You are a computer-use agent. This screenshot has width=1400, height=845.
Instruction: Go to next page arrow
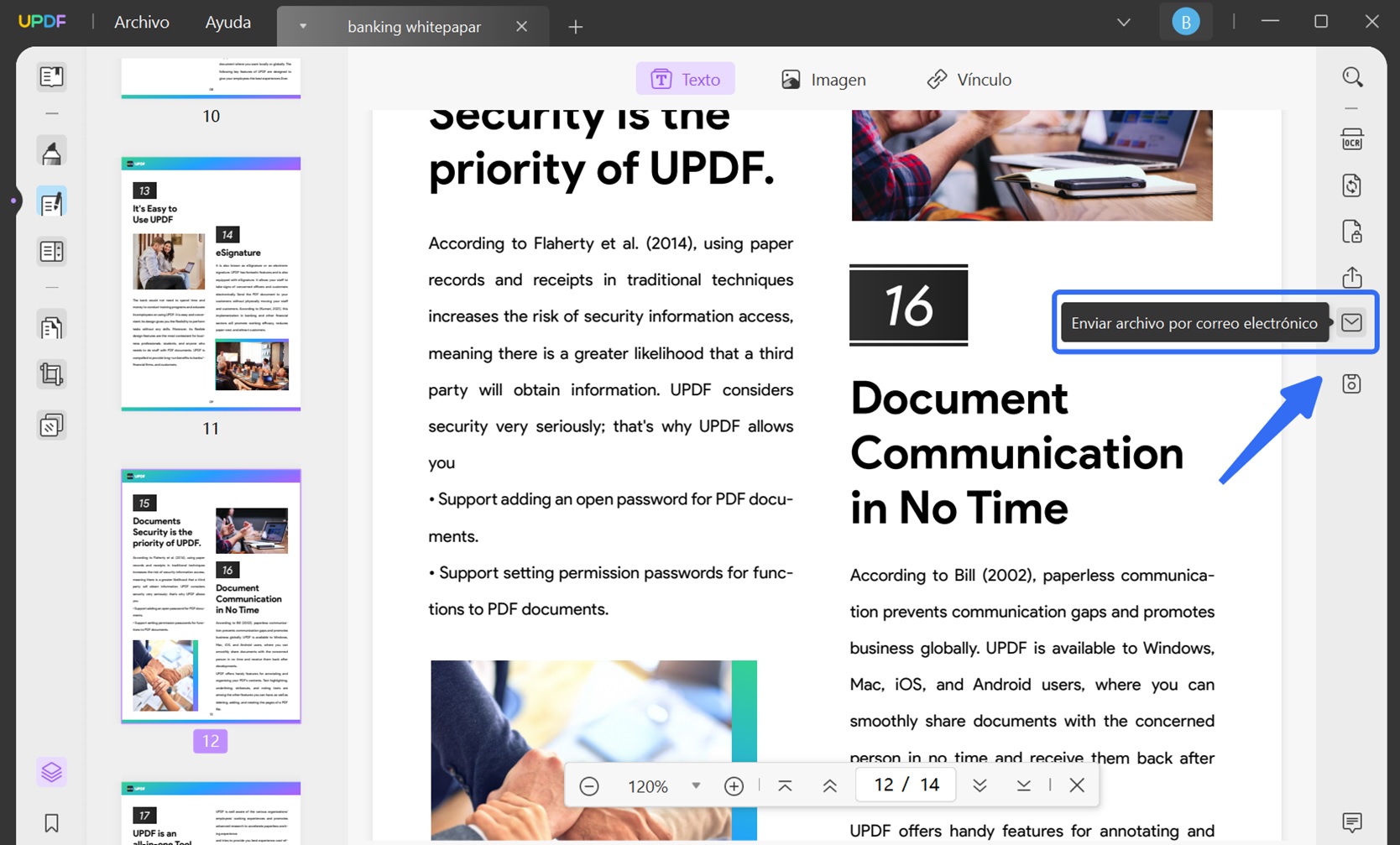[x=979, y=786]
